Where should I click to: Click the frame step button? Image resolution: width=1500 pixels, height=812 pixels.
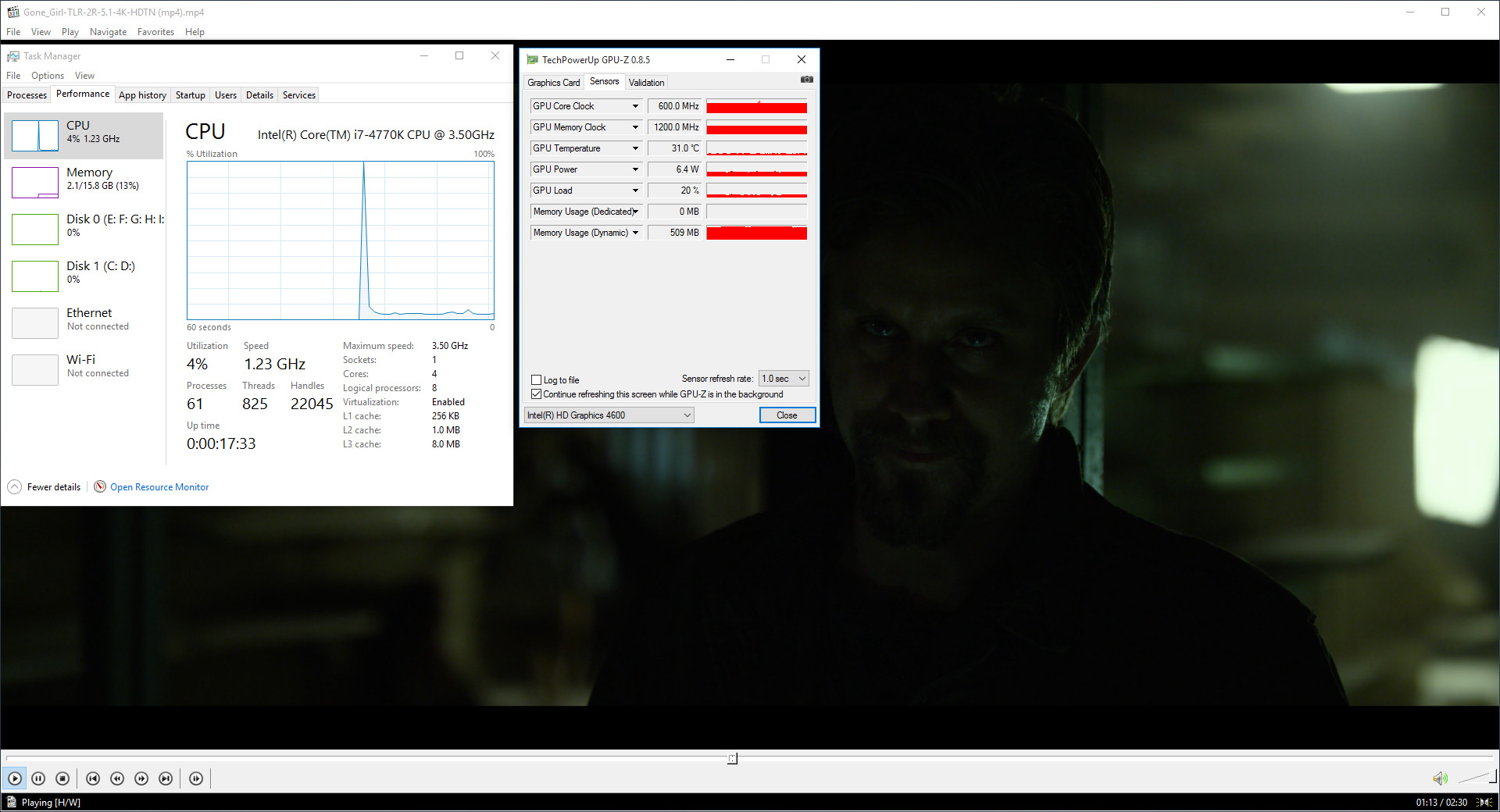(196, 778)
